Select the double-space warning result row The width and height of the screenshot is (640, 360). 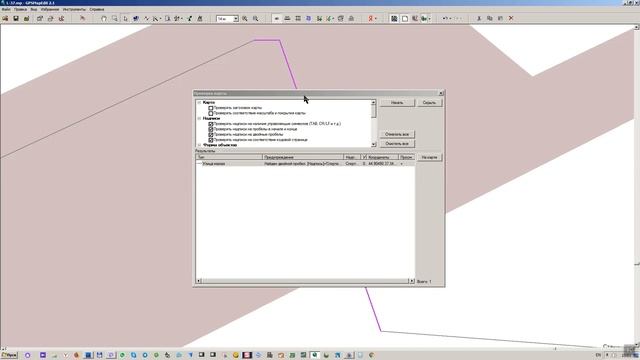tap(305, 163)
